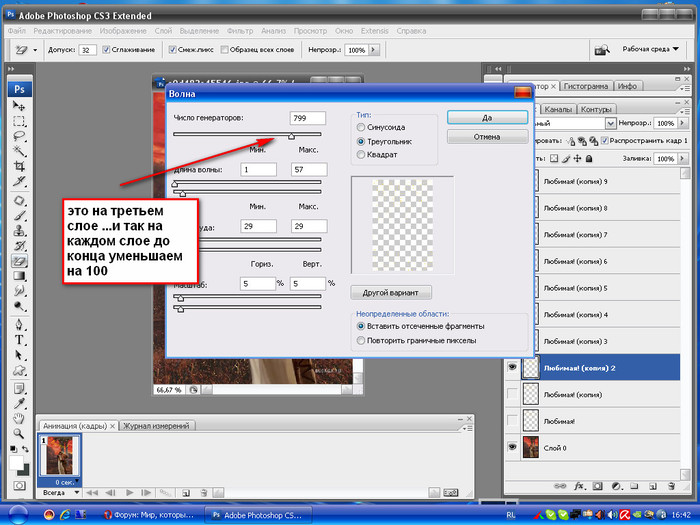
Task: Enable Образец всех слоев checkbox
Action: coord(225,50)
